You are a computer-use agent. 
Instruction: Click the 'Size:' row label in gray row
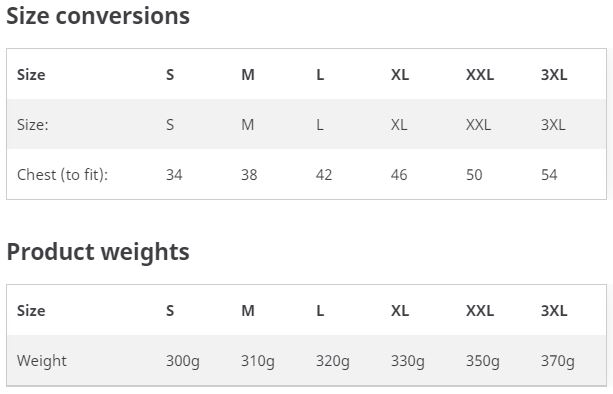[33, 125]
